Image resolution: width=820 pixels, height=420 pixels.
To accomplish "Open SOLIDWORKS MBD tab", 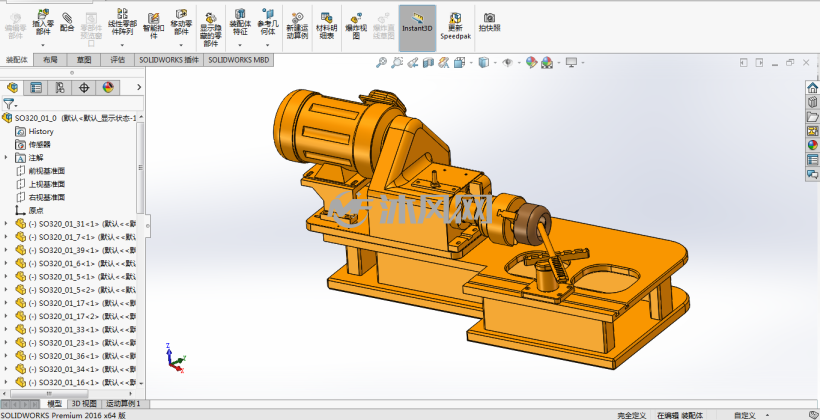I will pos(238,60).
